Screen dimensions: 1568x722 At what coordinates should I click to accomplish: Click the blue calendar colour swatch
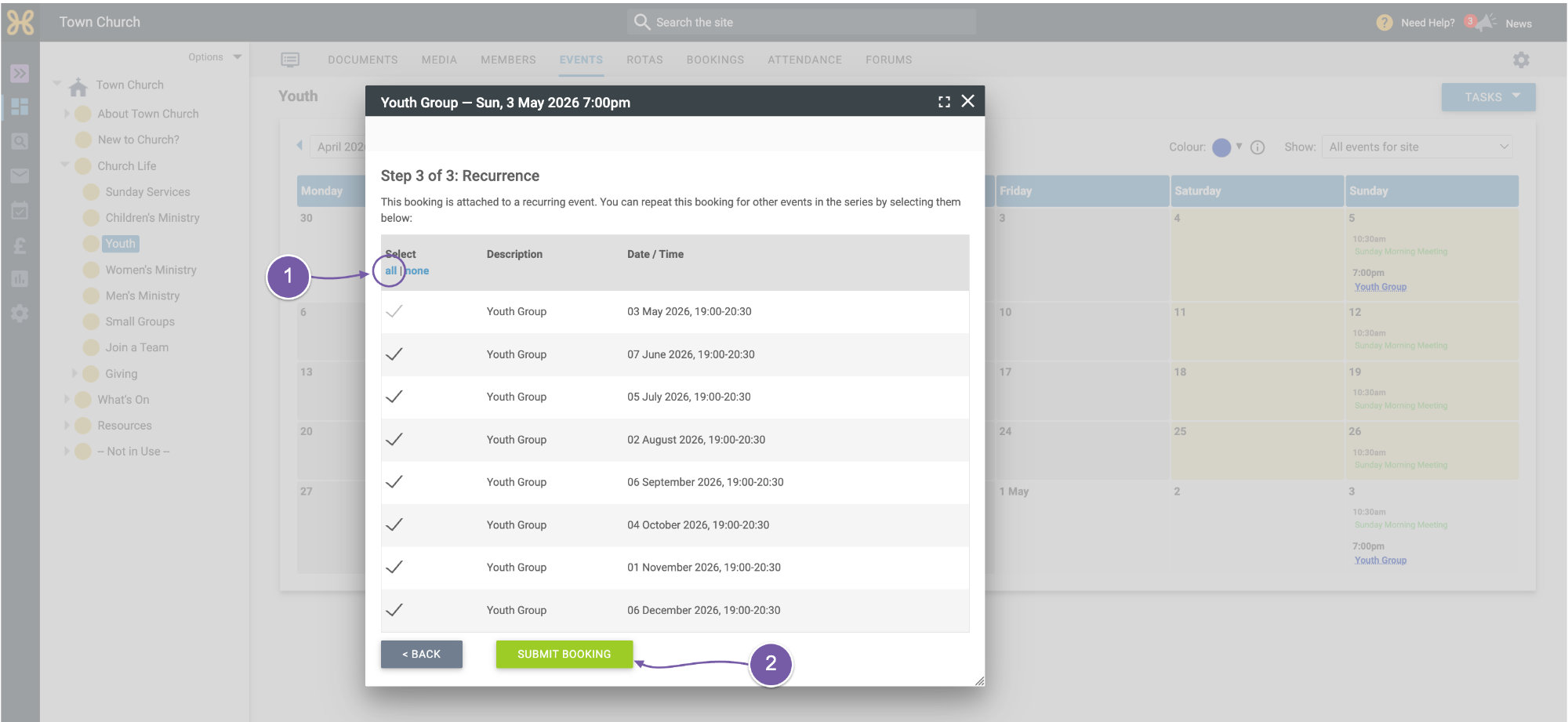(x=1221, y=147)
